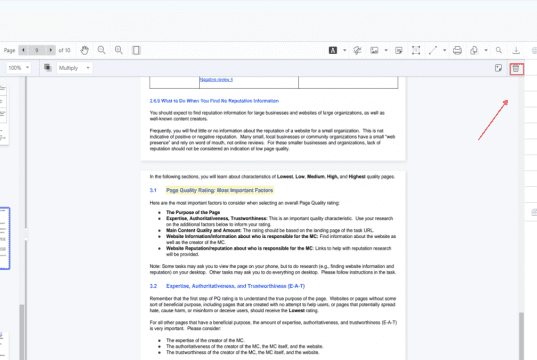This screenshot has width=537, height=360.
Task: Select the text highlight tool
Action: (333, 50)
